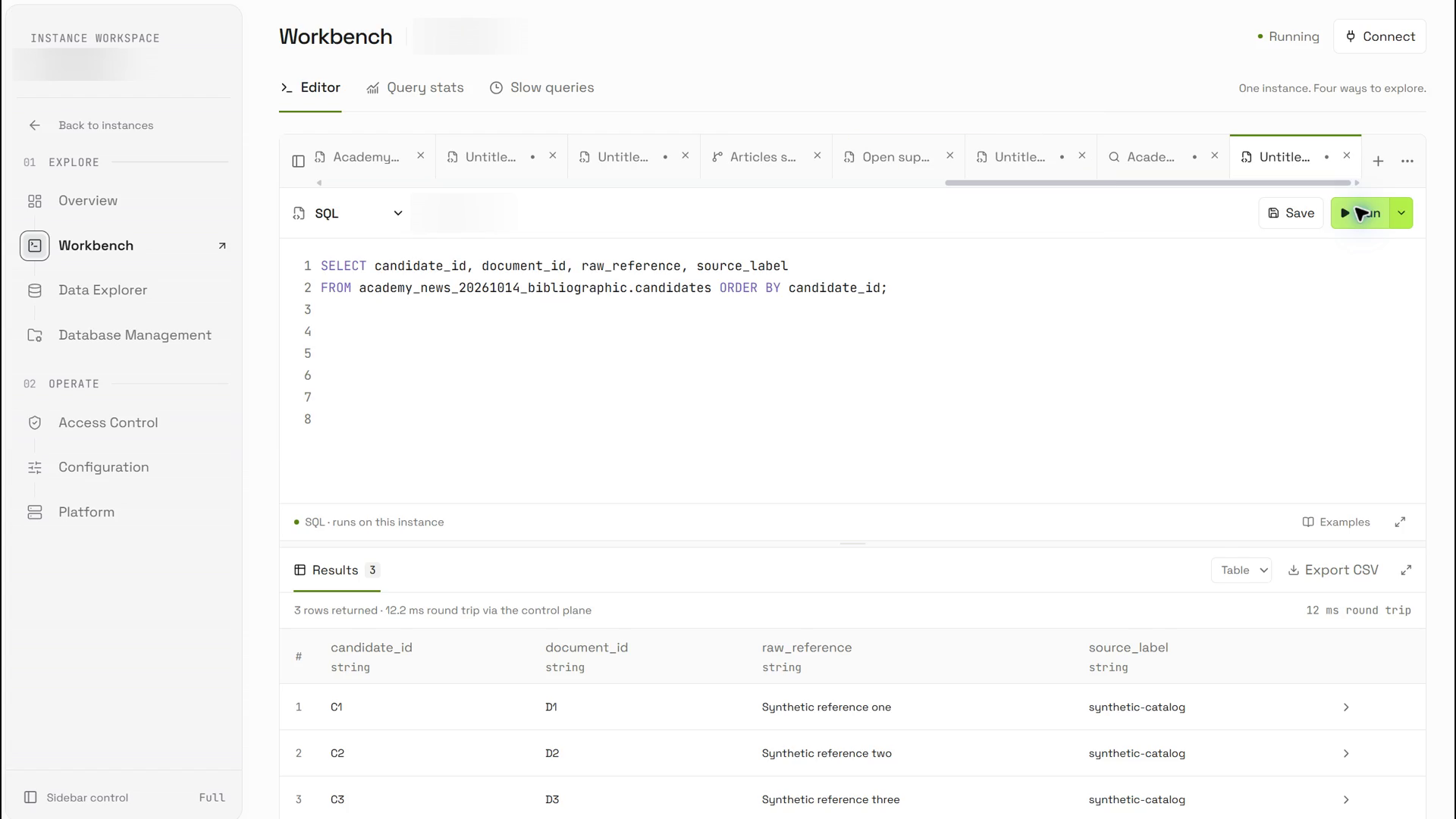Viewport: 1456px width, 819px height.
Task: Open Data Explorer
Action: point(102,290)
